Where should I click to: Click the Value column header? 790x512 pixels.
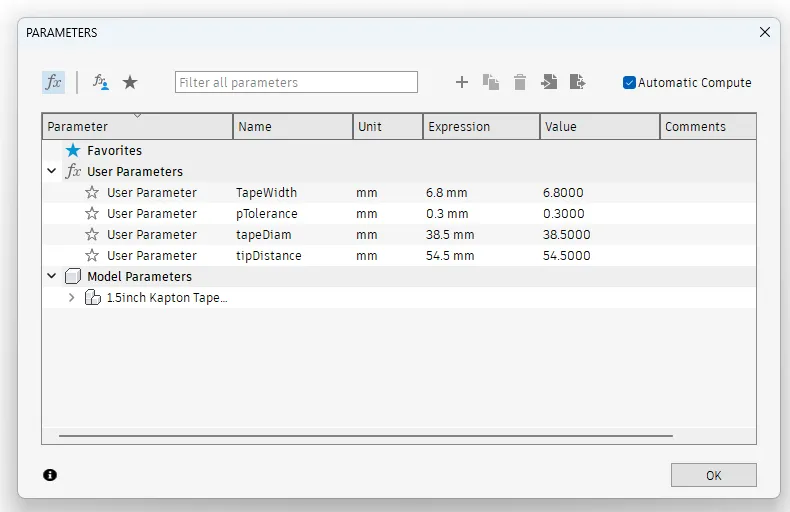click(600, 126)
